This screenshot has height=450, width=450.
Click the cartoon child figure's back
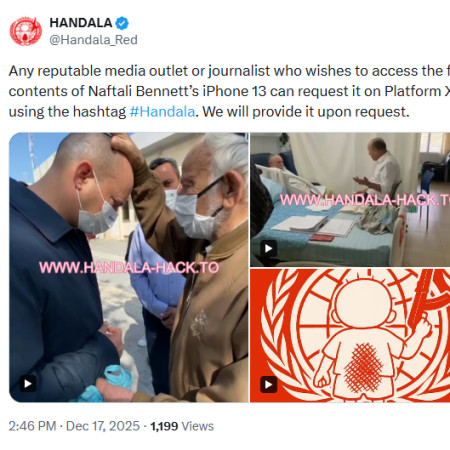pos(363,365)
